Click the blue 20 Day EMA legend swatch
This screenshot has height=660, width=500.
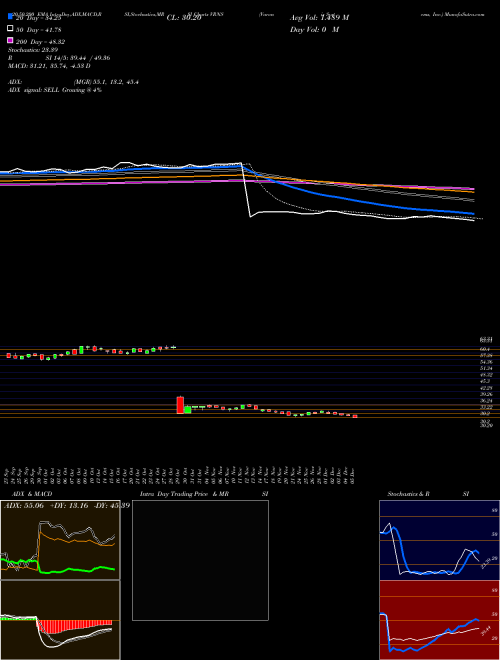point(10,16)
